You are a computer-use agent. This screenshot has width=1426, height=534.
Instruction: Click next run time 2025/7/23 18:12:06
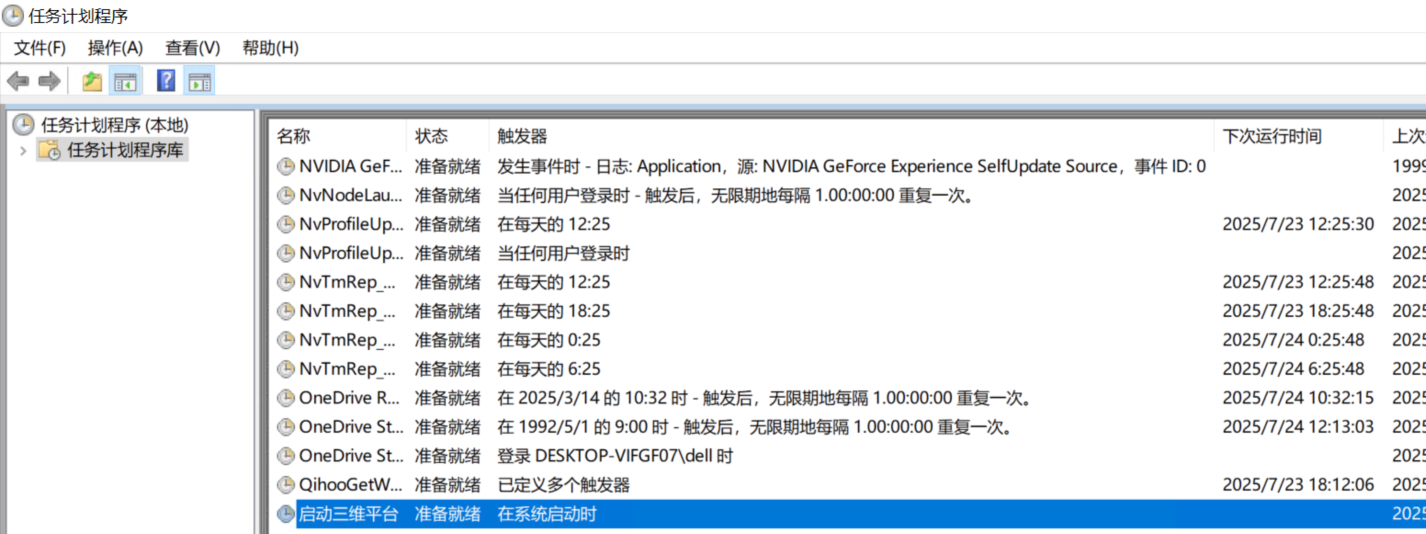1298,486
